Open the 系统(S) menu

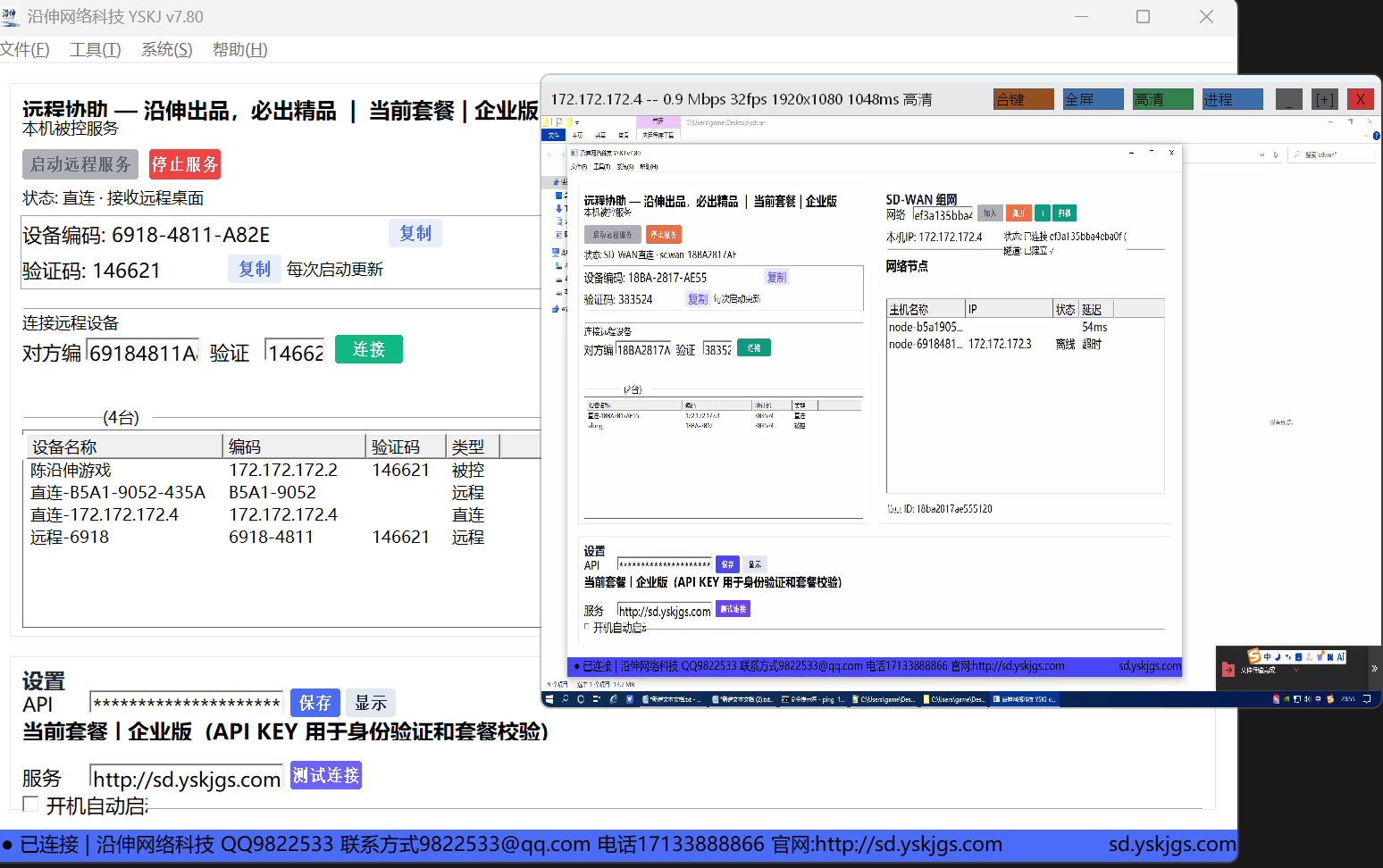pos(166,49)
